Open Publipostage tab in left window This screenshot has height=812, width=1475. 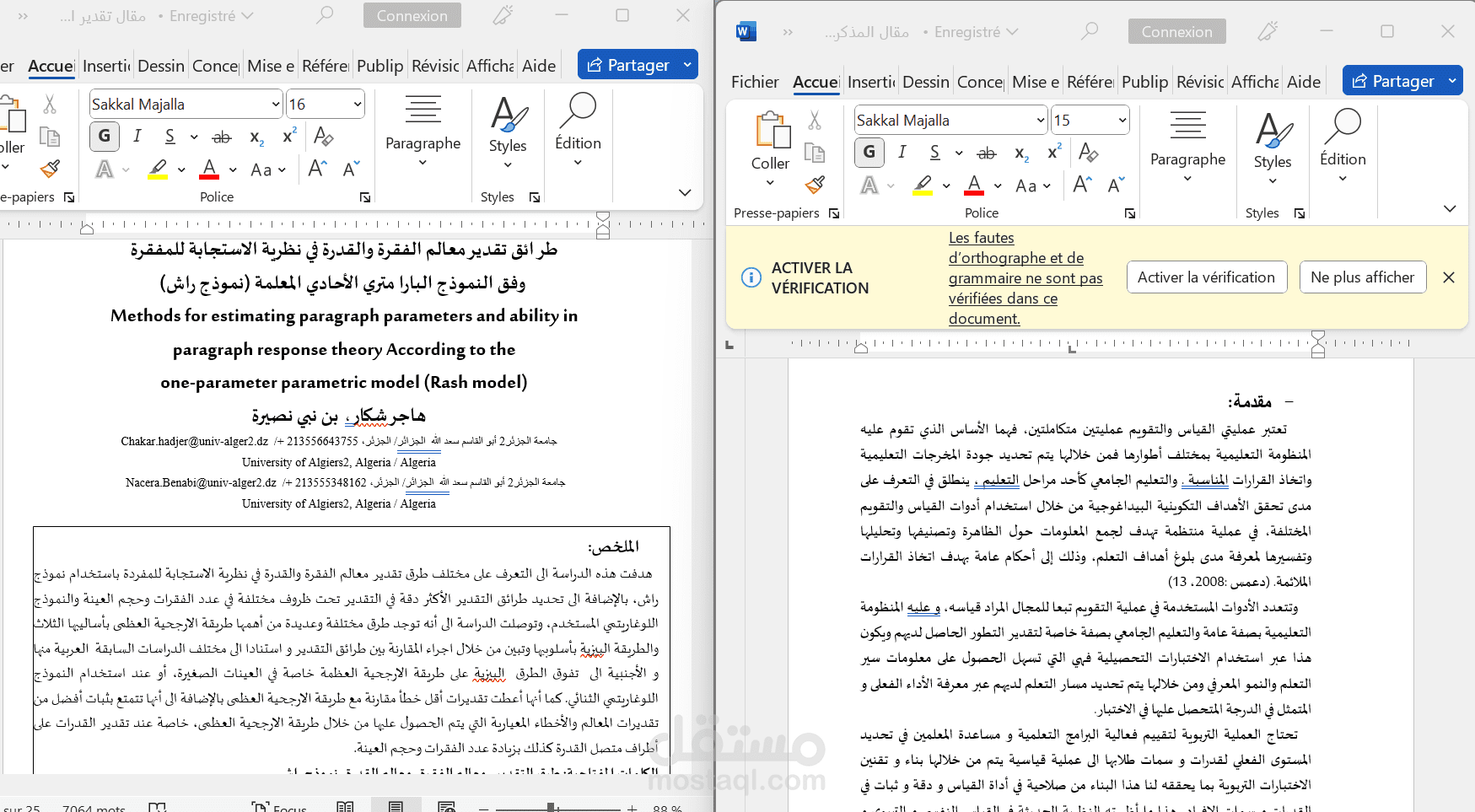coord(380,66)
